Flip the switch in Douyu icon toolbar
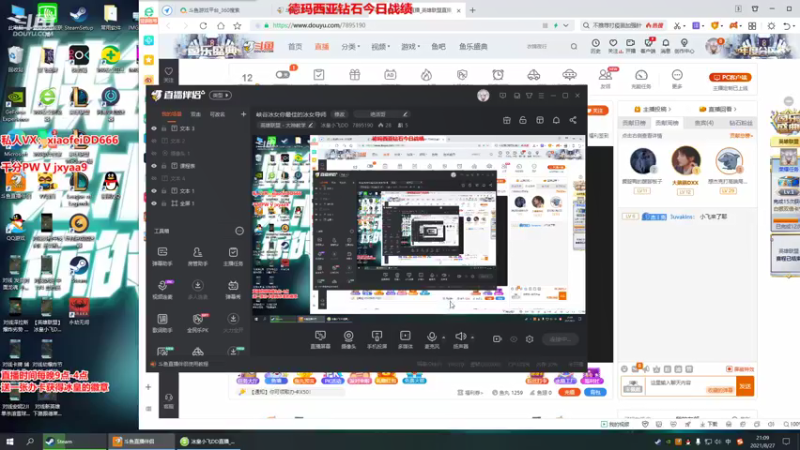This screenshot has height=450, width=800. point(282,75)
